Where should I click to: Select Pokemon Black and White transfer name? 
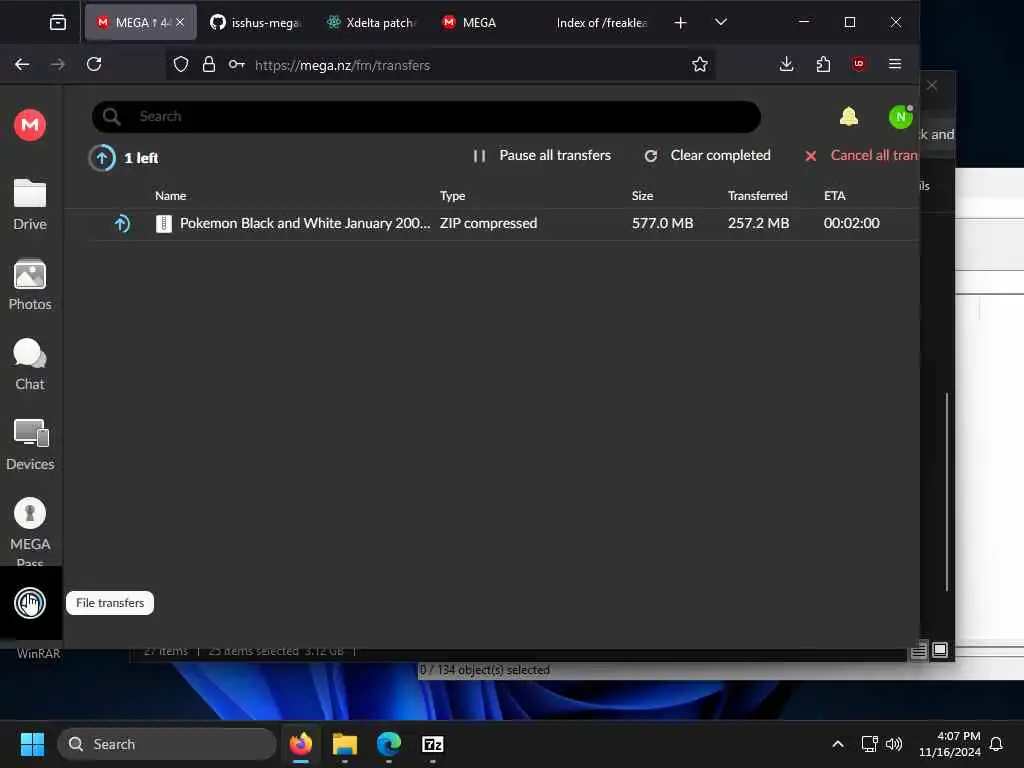click(x=305, y=223)
